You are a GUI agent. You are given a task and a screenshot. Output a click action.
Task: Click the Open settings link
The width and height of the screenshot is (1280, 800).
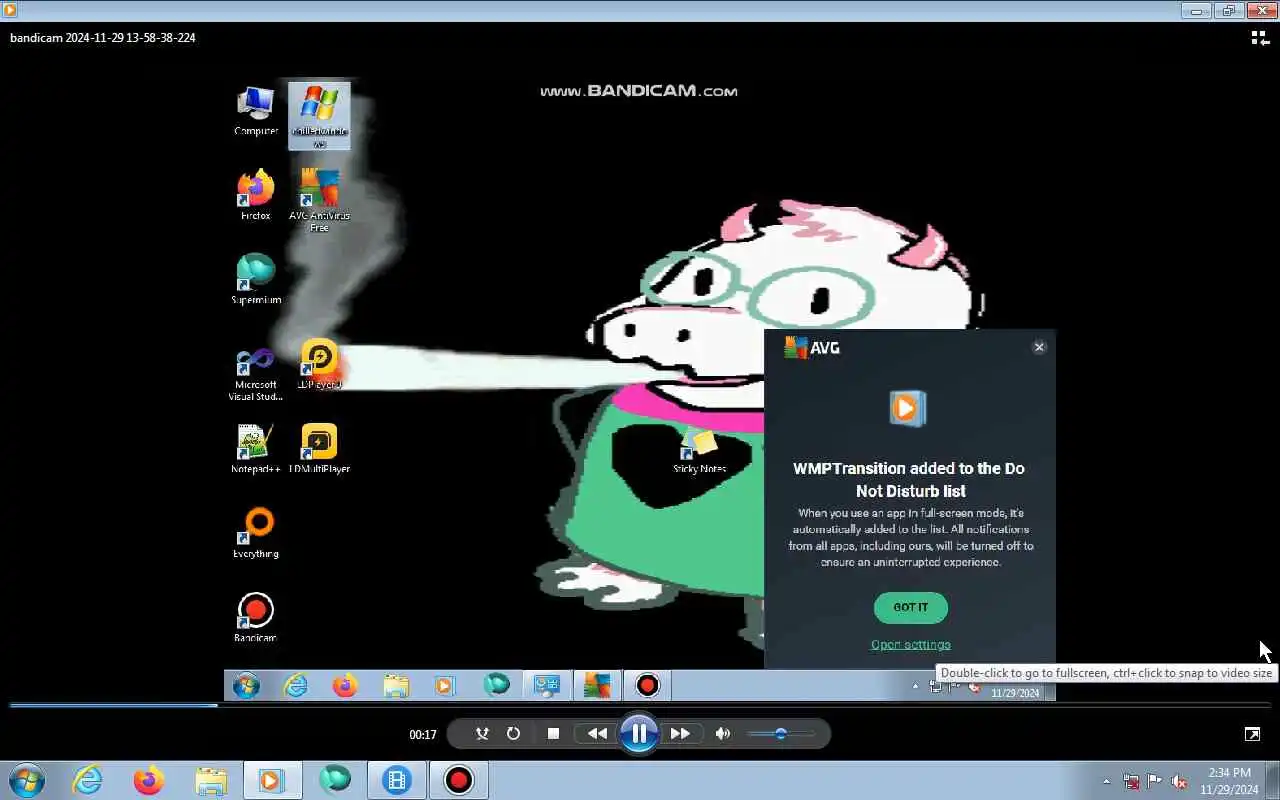click(x=911, y=645)
